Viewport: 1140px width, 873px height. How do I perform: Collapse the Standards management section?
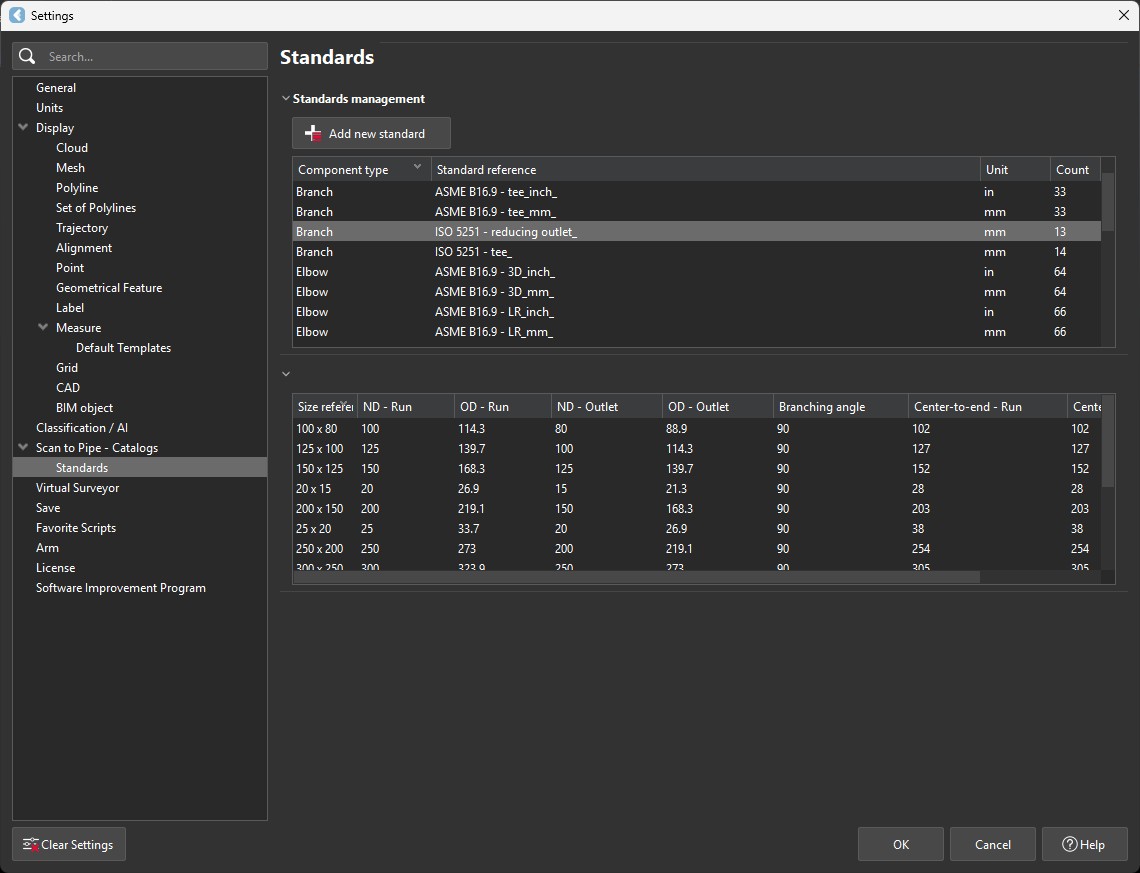click(x=286, y=98)
